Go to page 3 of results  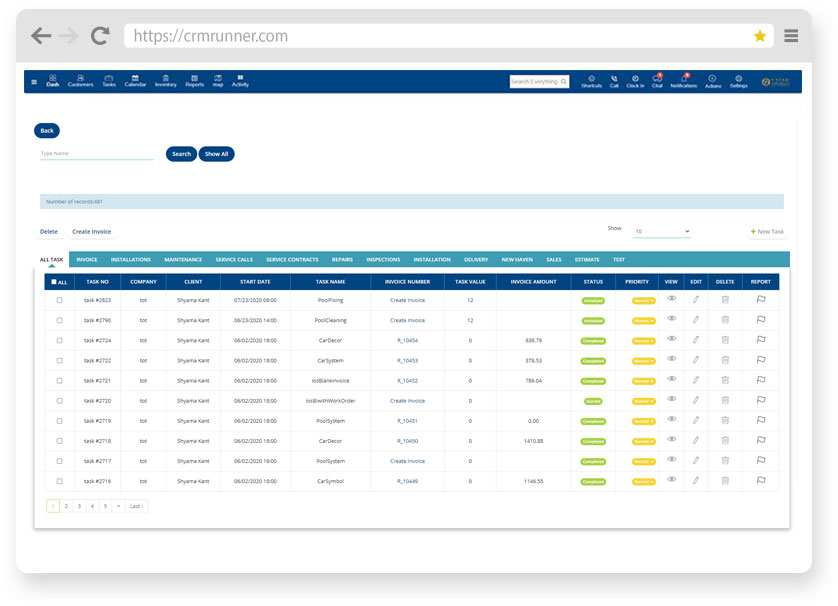click(78, 506)
